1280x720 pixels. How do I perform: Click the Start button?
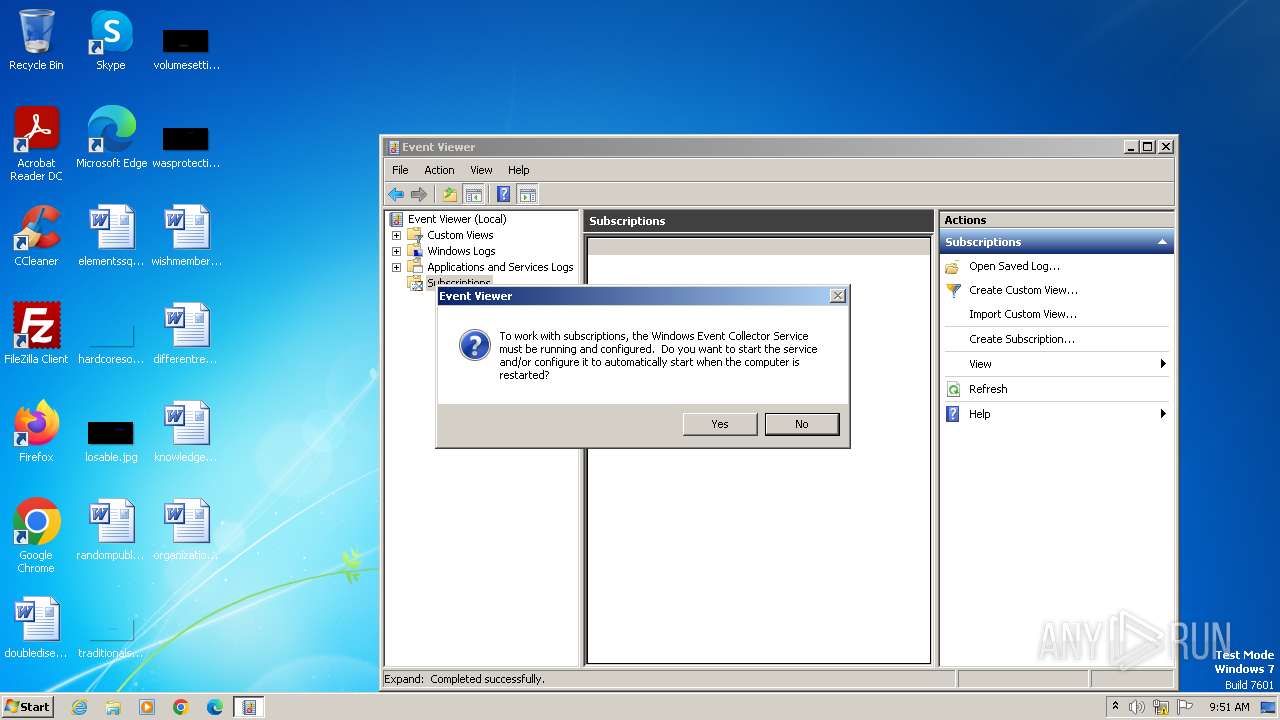point(28,706)
